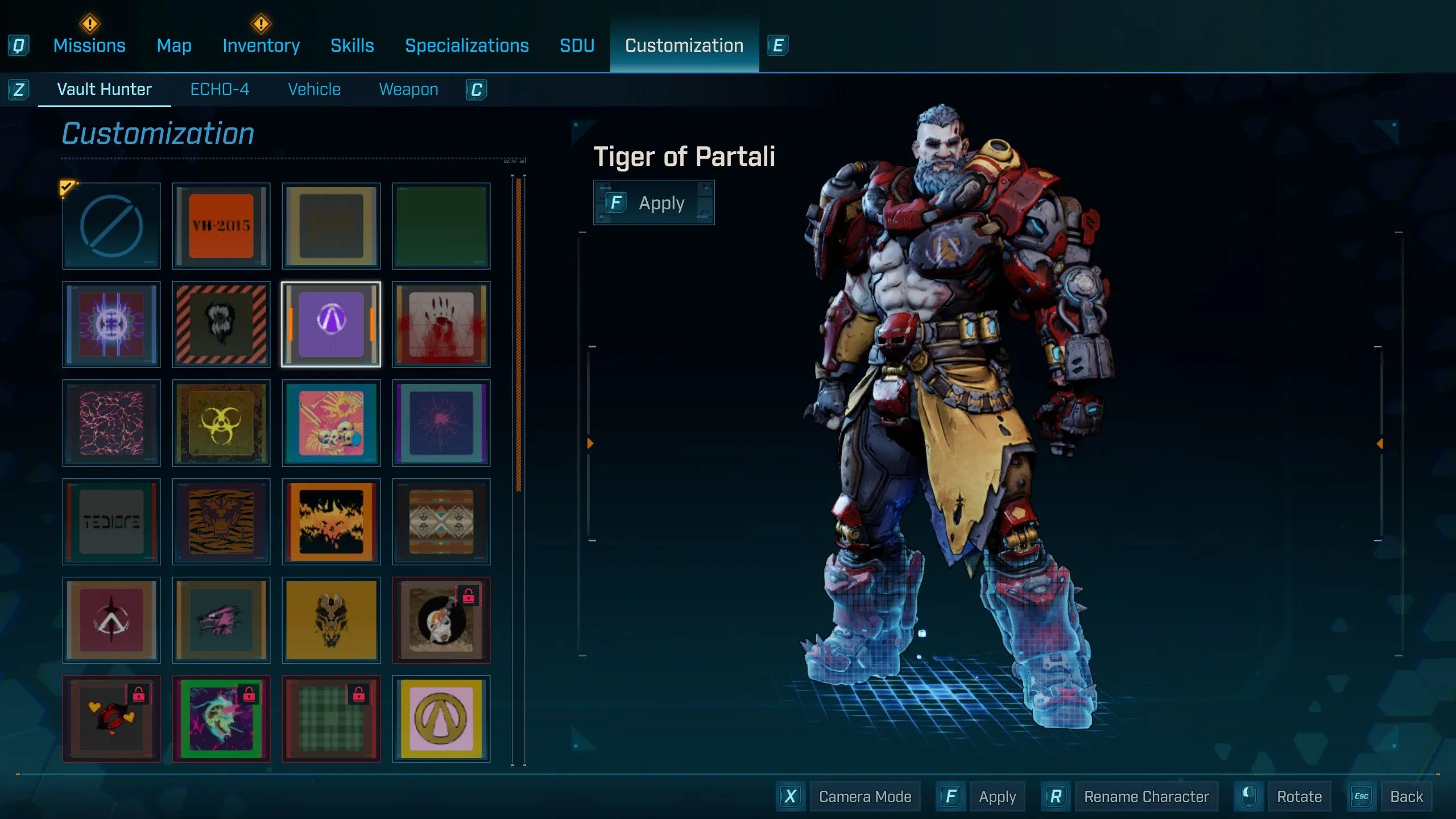The height and width of the screenshot is (819, 1456).
Task: Apply Tiger of Partali via the button under the skin name
Action: pos(653,203)
